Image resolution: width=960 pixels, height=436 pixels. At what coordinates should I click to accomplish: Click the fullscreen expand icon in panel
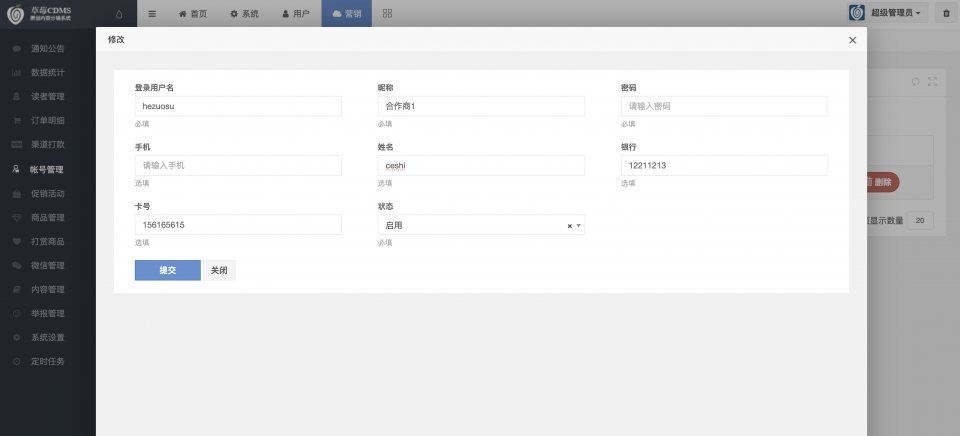click(933, 82)
